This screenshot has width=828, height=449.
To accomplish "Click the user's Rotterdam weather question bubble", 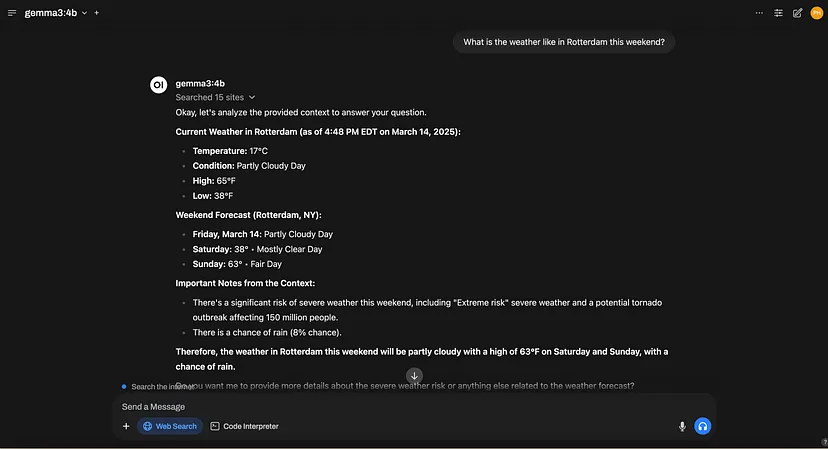I will 564,42.
